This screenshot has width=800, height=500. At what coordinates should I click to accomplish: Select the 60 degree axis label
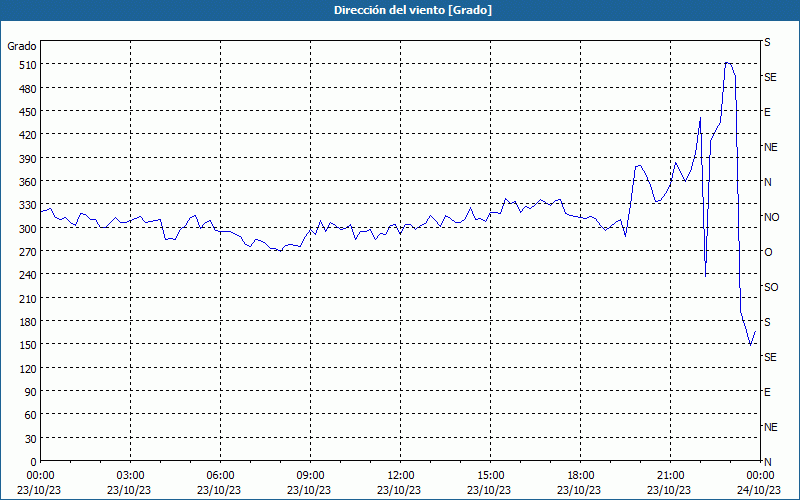(31, 415)
